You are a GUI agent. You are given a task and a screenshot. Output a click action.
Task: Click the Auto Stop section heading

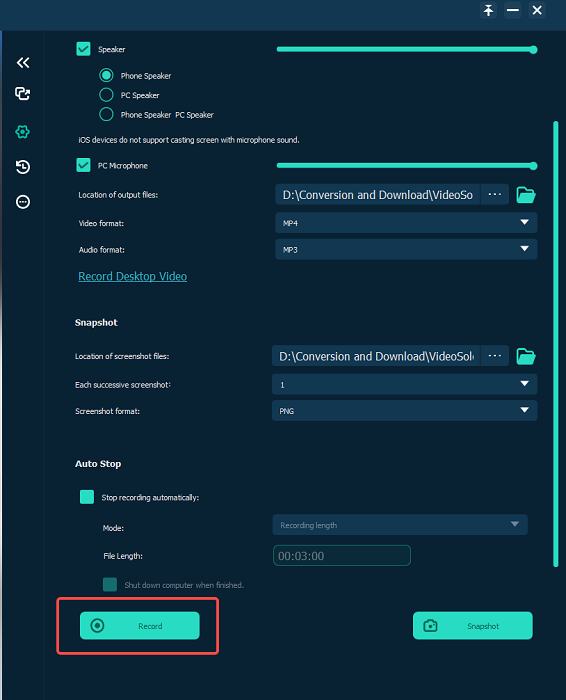pyautogui.click(x=98, y=464)
